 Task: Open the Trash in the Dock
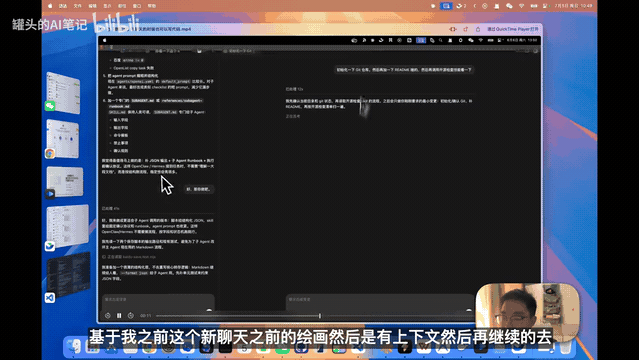(565, 347)
